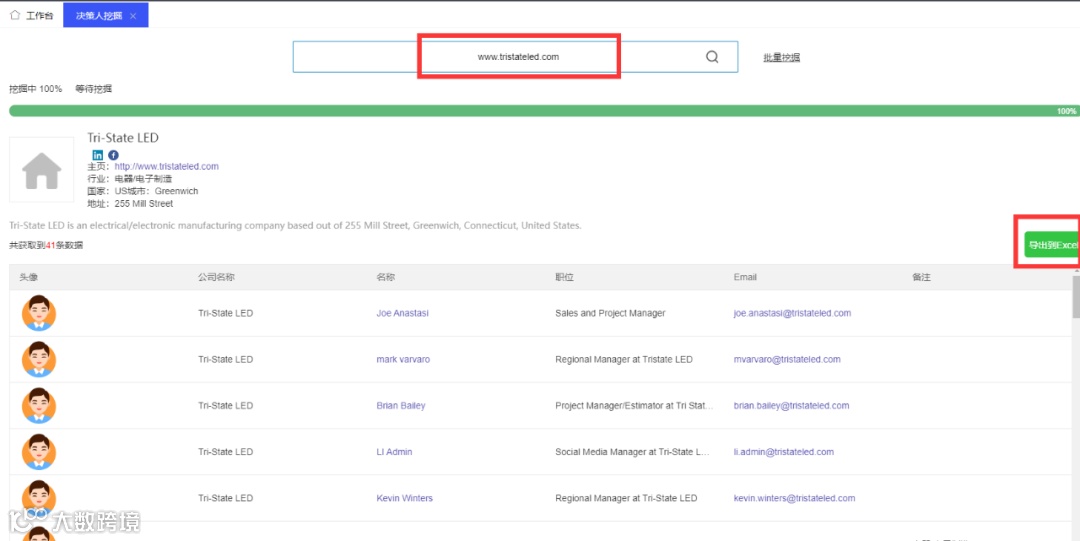The image size is (1080, 541).
Task: Click Joe Anastasi's avatar icon
Action: click(x=39, y=313)
